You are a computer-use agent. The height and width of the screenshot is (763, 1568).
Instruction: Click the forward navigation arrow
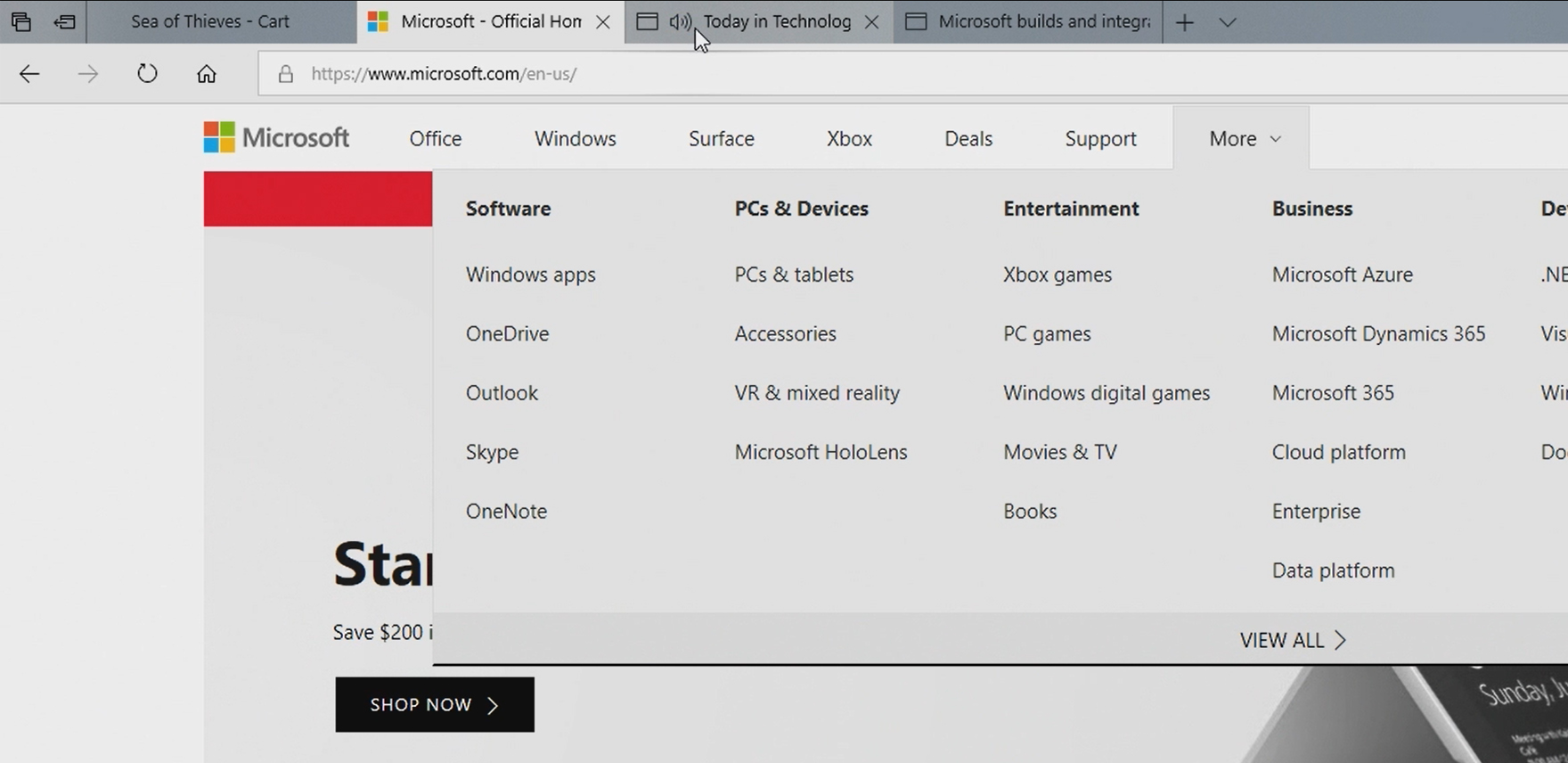click(88, 74)
